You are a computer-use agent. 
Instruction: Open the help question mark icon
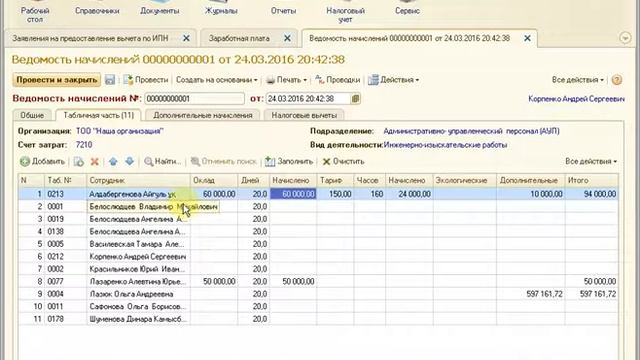click(617, 80)
